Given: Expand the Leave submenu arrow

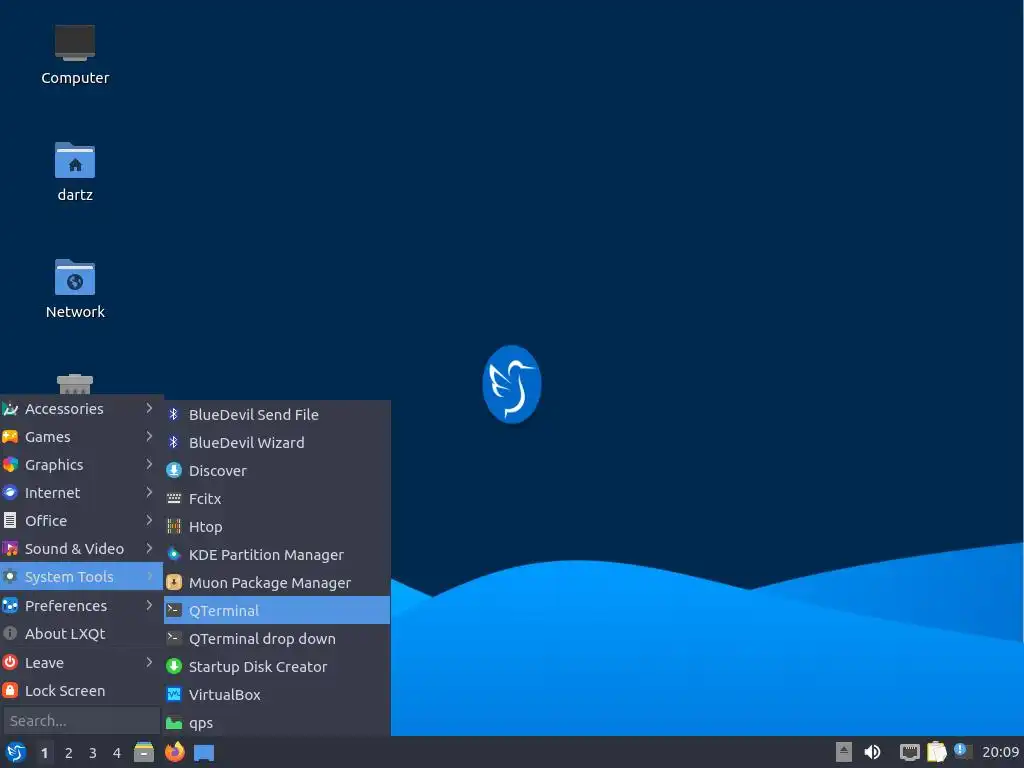Looking at the screenshot, I should (x=149, y=662).
